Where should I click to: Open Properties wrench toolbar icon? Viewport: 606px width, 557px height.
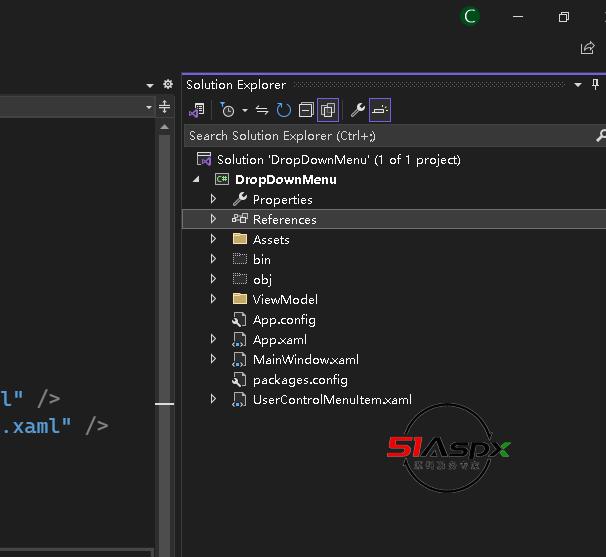[358, 110]
